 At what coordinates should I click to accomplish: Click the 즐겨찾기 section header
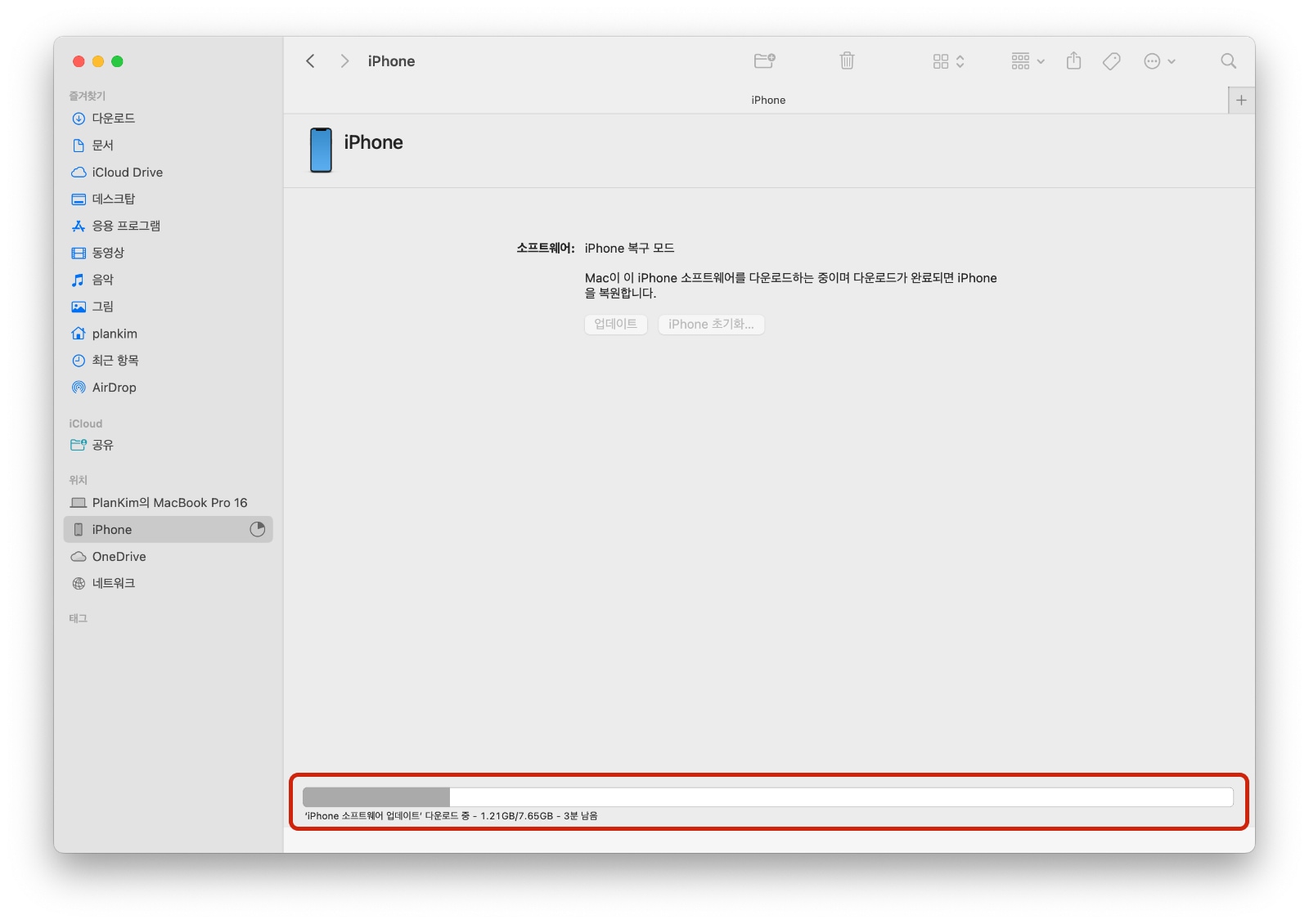coord(87,96)
